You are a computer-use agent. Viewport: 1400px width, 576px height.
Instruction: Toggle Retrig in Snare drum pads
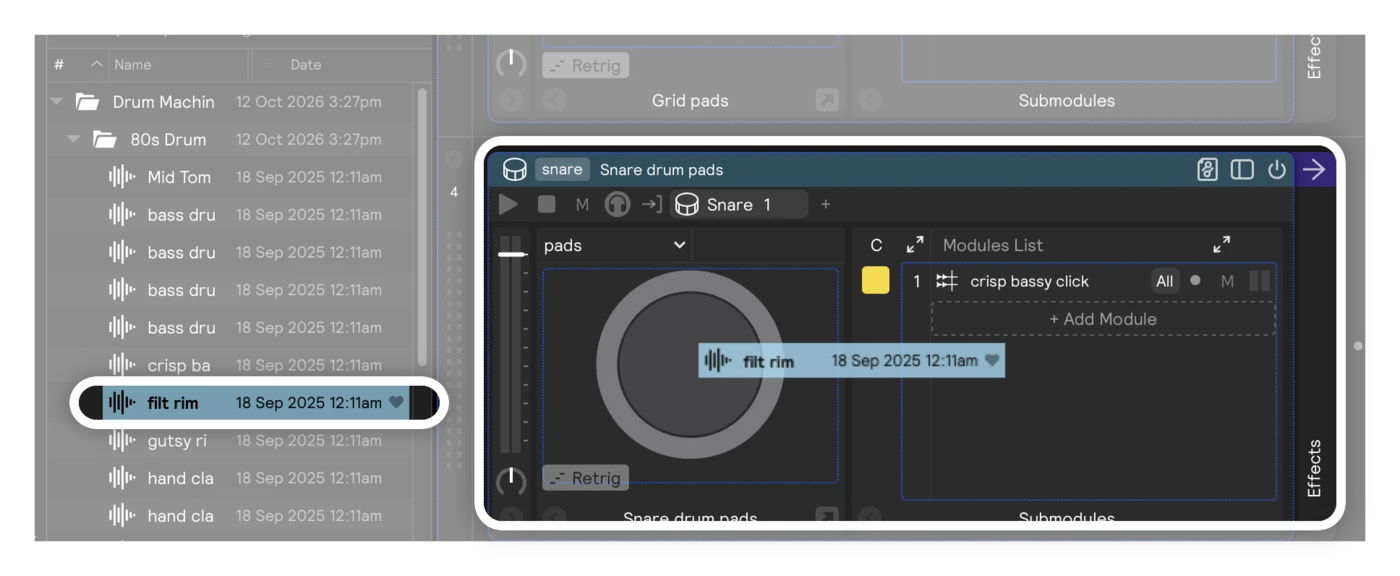tap(586, 478)
